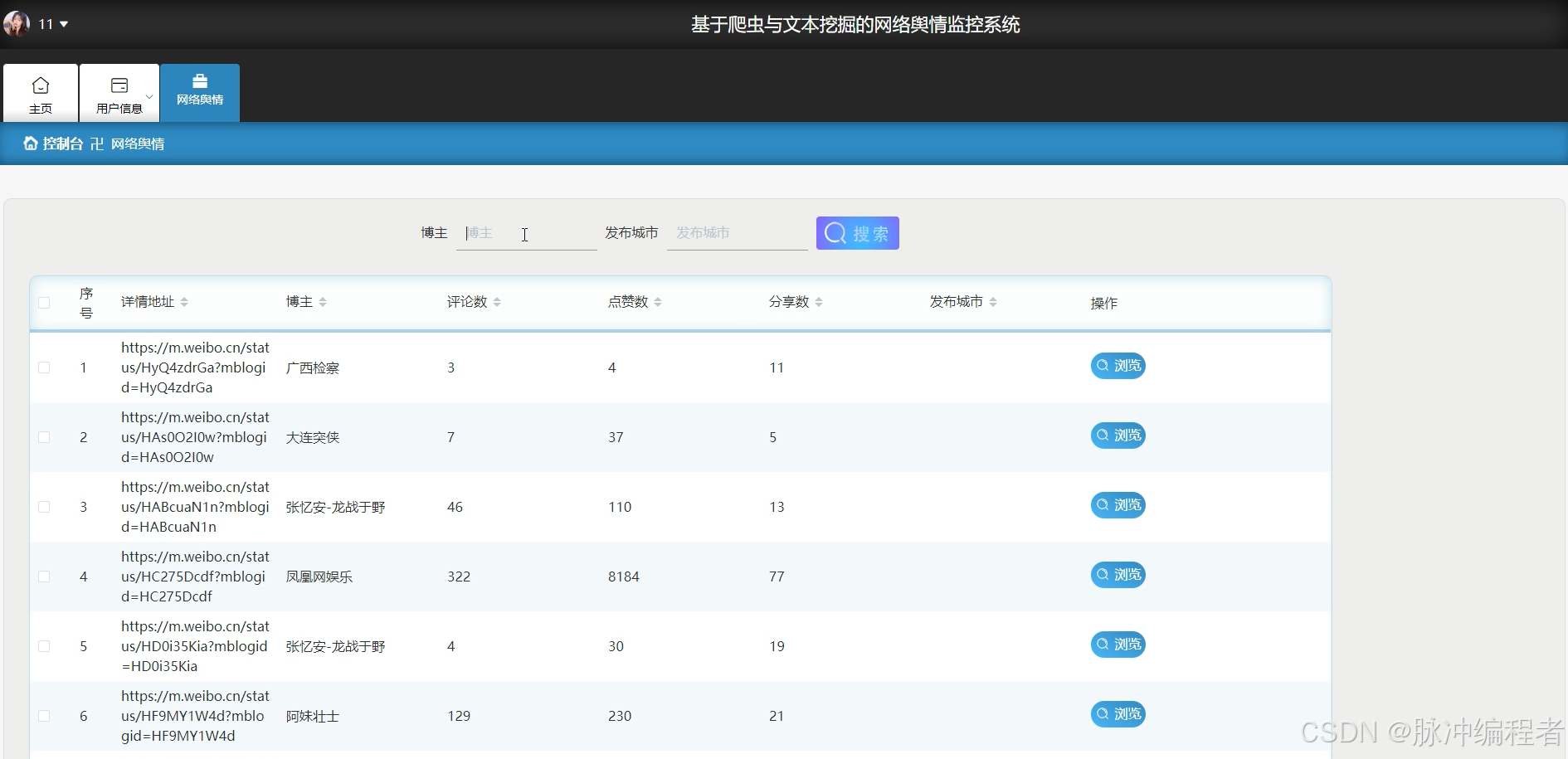Viewport: 1568px width, 759px height.
Task: Check the row 4 checkbox for 凤凰网娱乐
Action: tap(44, 577)
